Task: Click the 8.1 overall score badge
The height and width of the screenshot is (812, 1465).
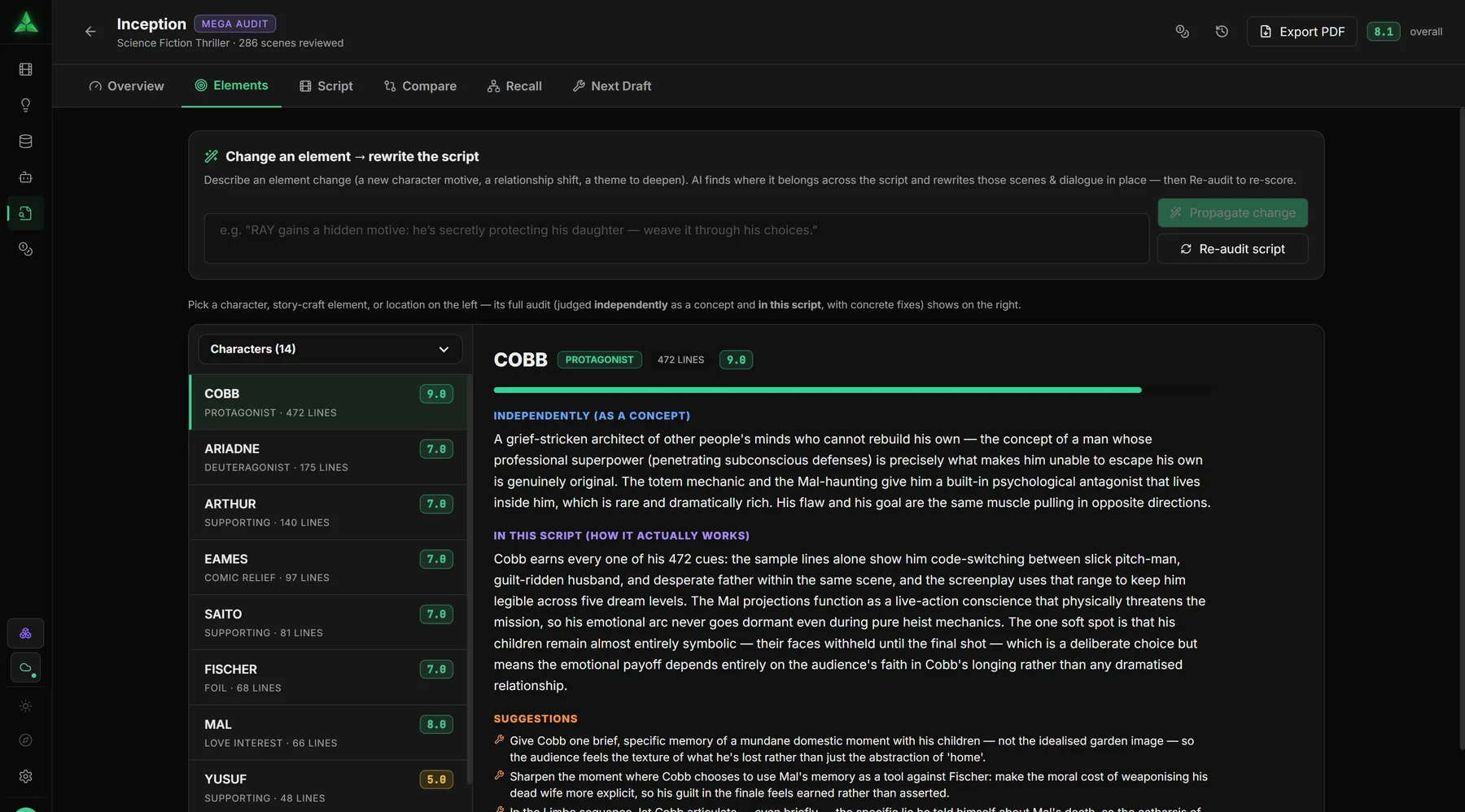Action: (1384, 32)
